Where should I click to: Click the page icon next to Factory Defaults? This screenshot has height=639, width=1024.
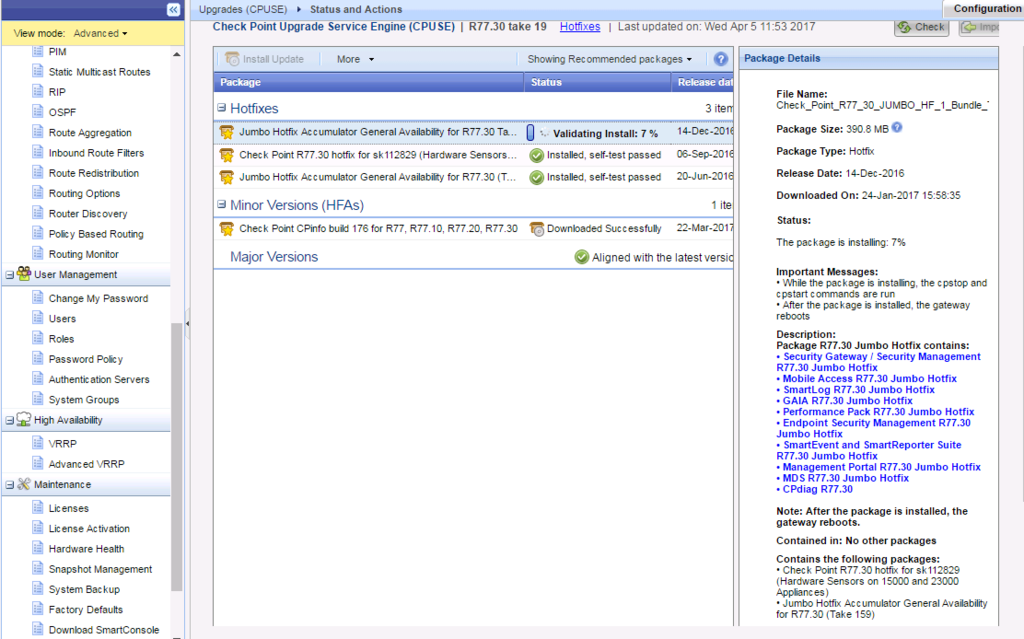point(38,609)
